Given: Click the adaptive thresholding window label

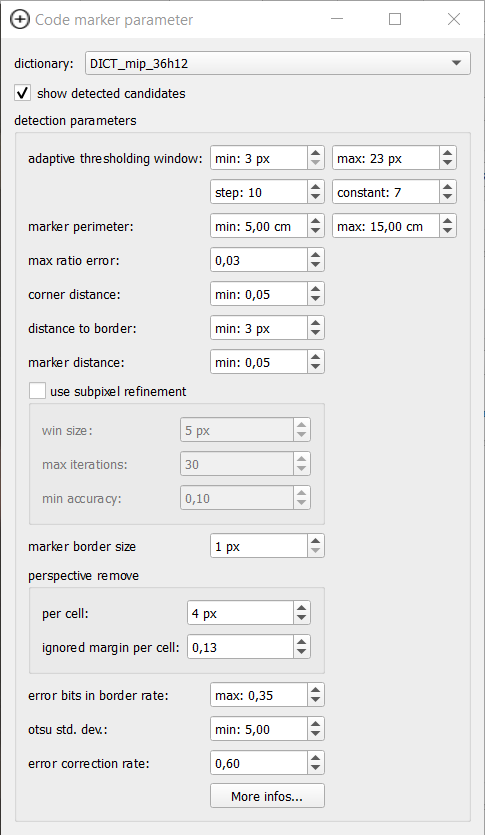Looking at the screenshot, I should 116,159.
